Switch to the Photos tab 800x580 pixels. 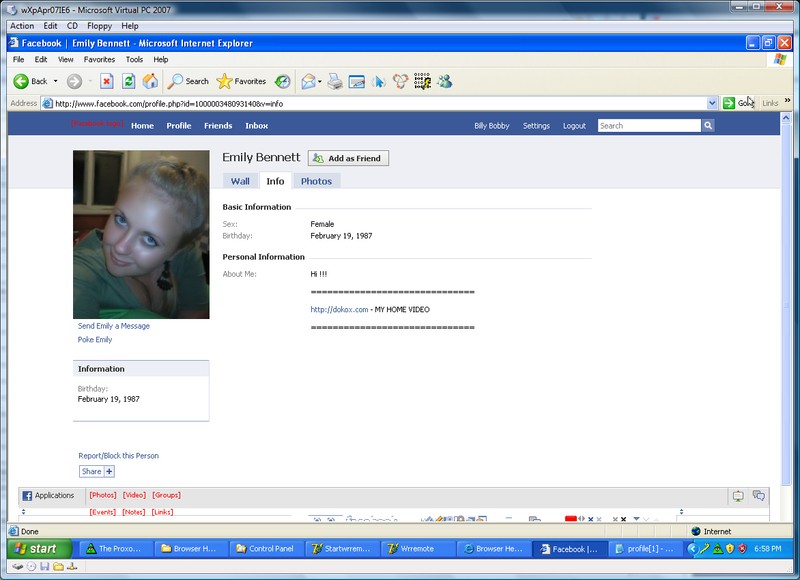(316, 181)
